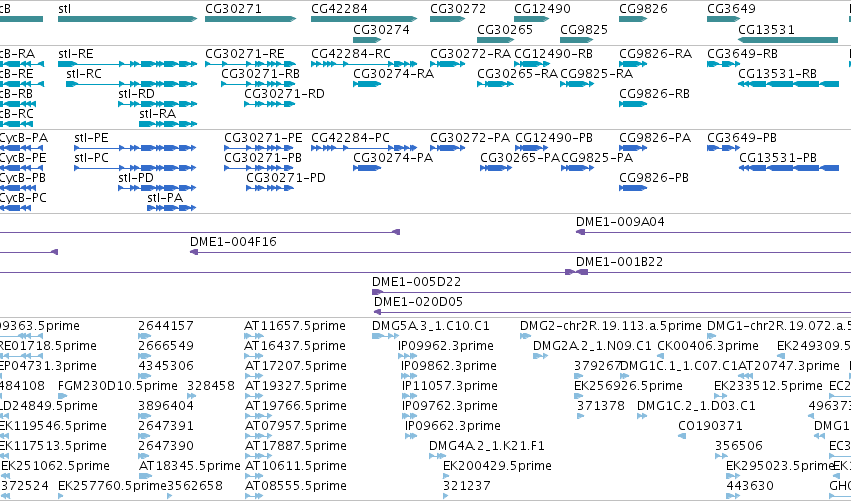Click transcript CG13531-RB label
The height and width of the screenshot is (501, 851).
coord(777,74)
